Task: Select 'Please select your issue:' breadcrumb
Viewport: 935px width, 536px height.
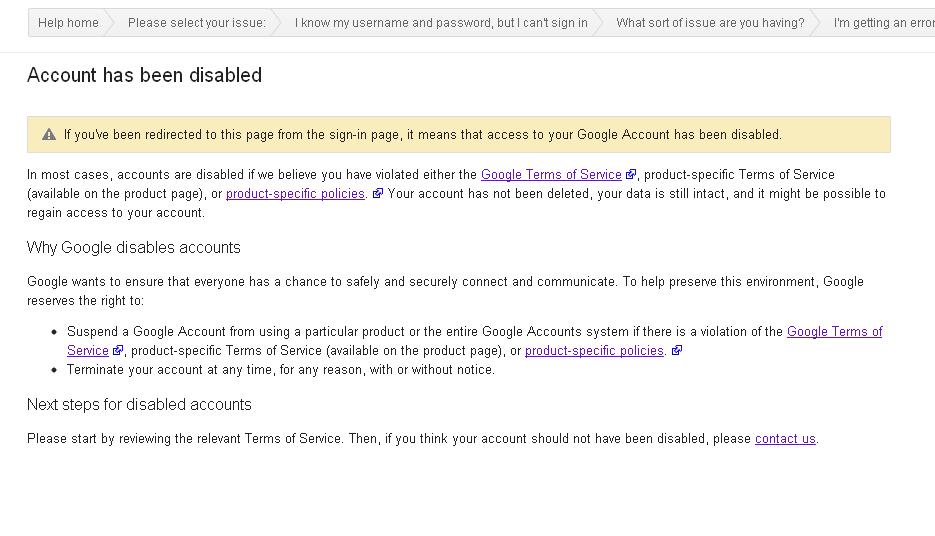Action: [197, 23]
